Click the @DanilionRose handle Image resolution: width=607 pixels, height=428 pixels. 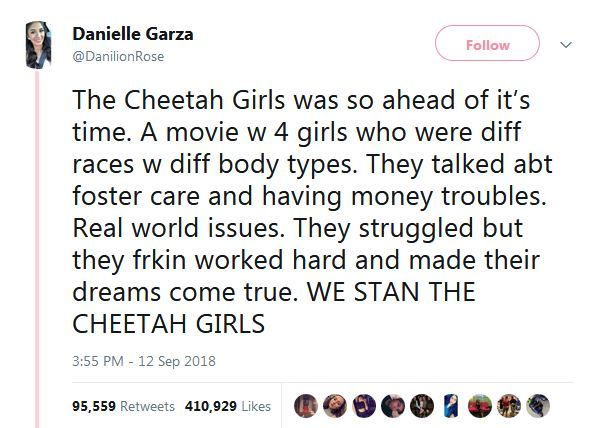(118, 56)
